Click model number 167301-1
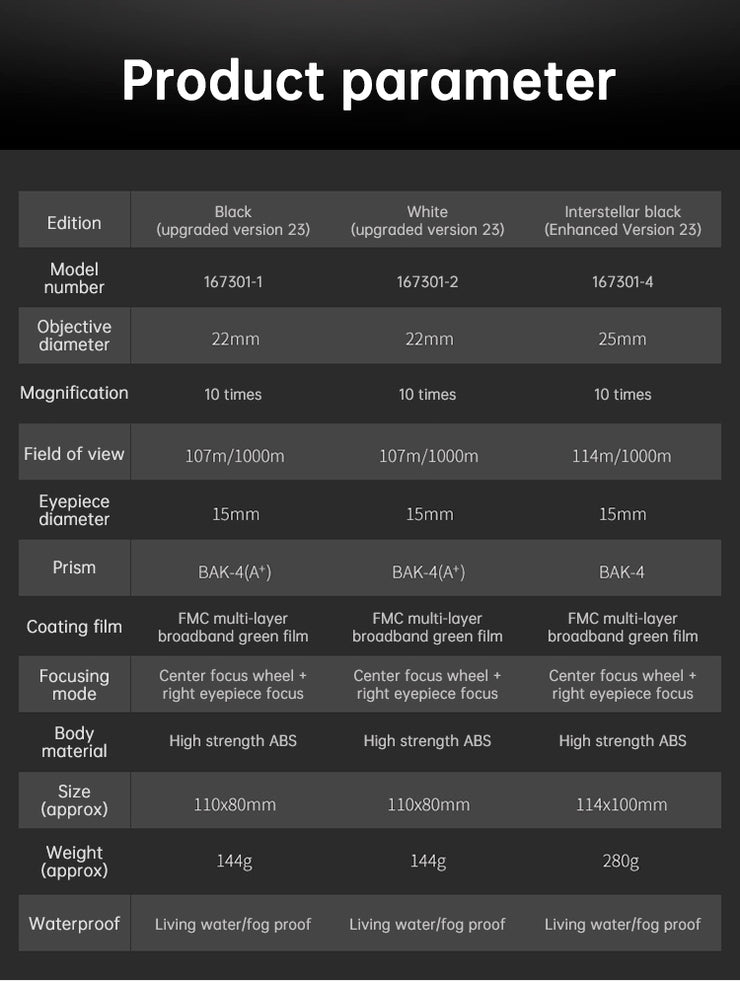The height and width of the screenshot is (981, 740). (233, 282)
